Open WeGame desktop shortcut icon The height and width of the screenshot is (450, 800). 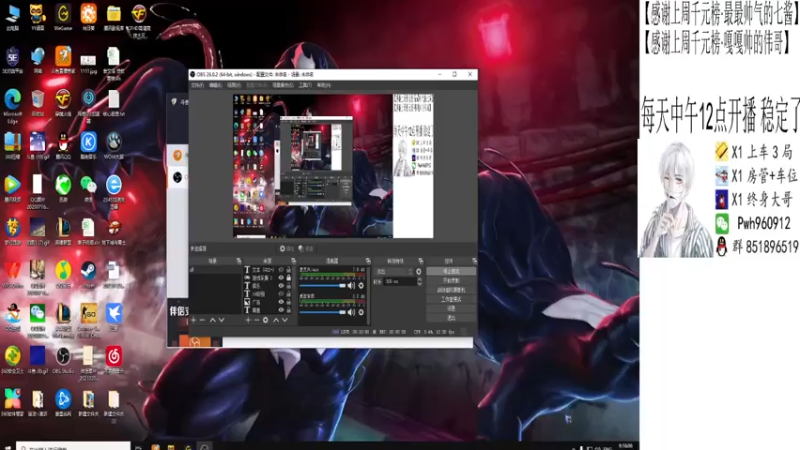(63, 17)
